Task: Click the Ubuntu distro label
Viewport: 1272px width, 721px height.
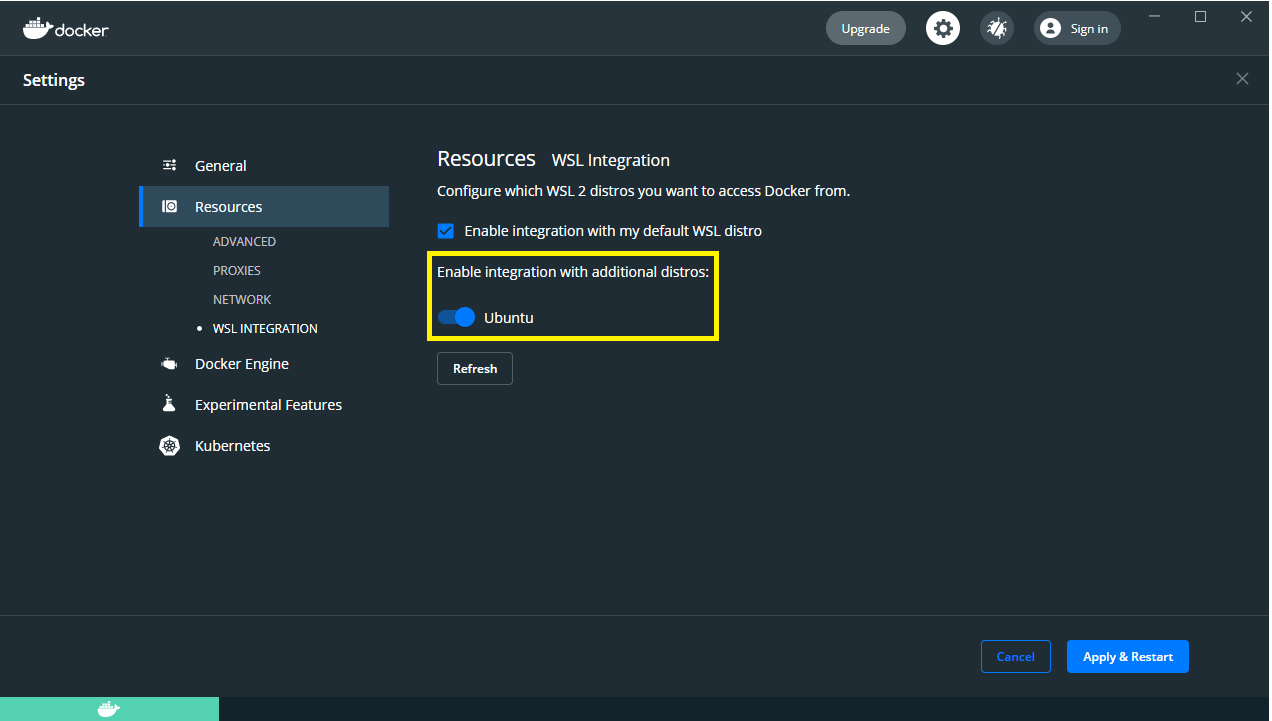Action: (509, 318)
